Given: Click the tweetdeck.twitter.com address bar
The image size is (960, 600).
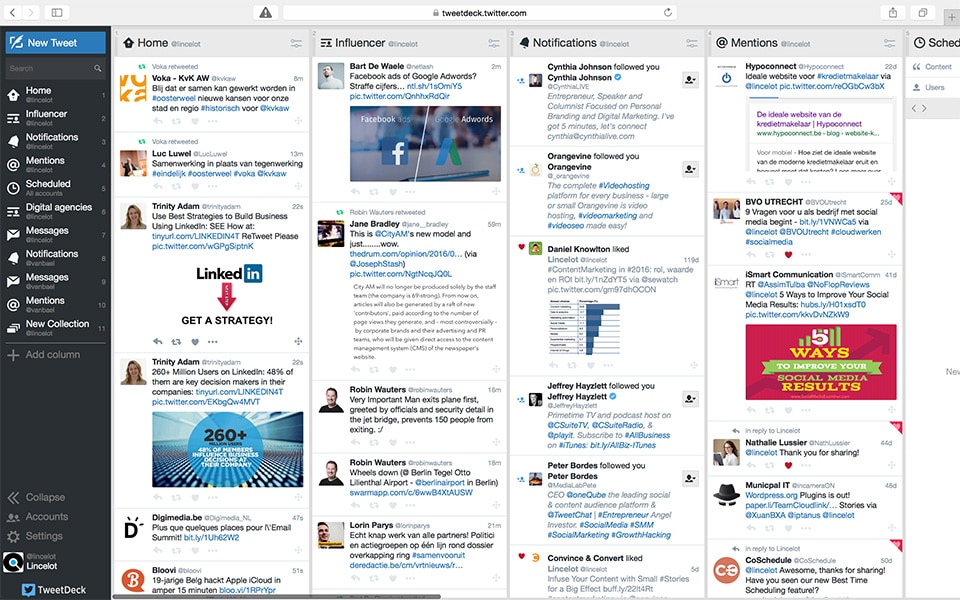Looking at the screenshot, I should point(479,12).
